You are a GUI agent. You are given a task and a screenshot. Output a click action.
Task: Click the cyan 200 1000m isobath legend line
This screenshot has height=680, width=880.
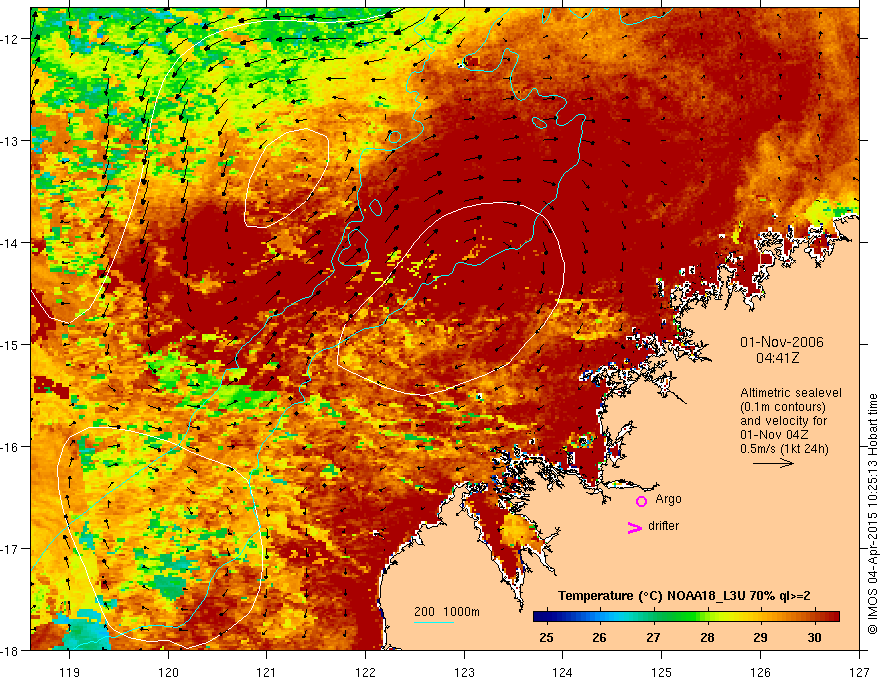pos(434,622)
